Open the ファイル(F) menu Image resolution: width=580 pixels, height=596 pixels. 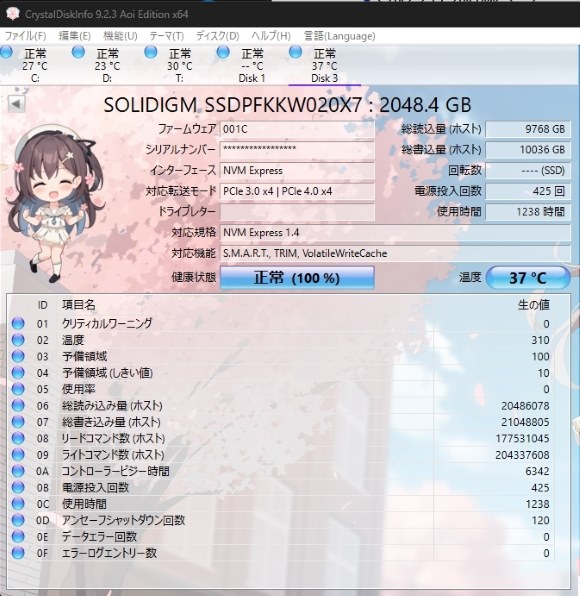25,36
